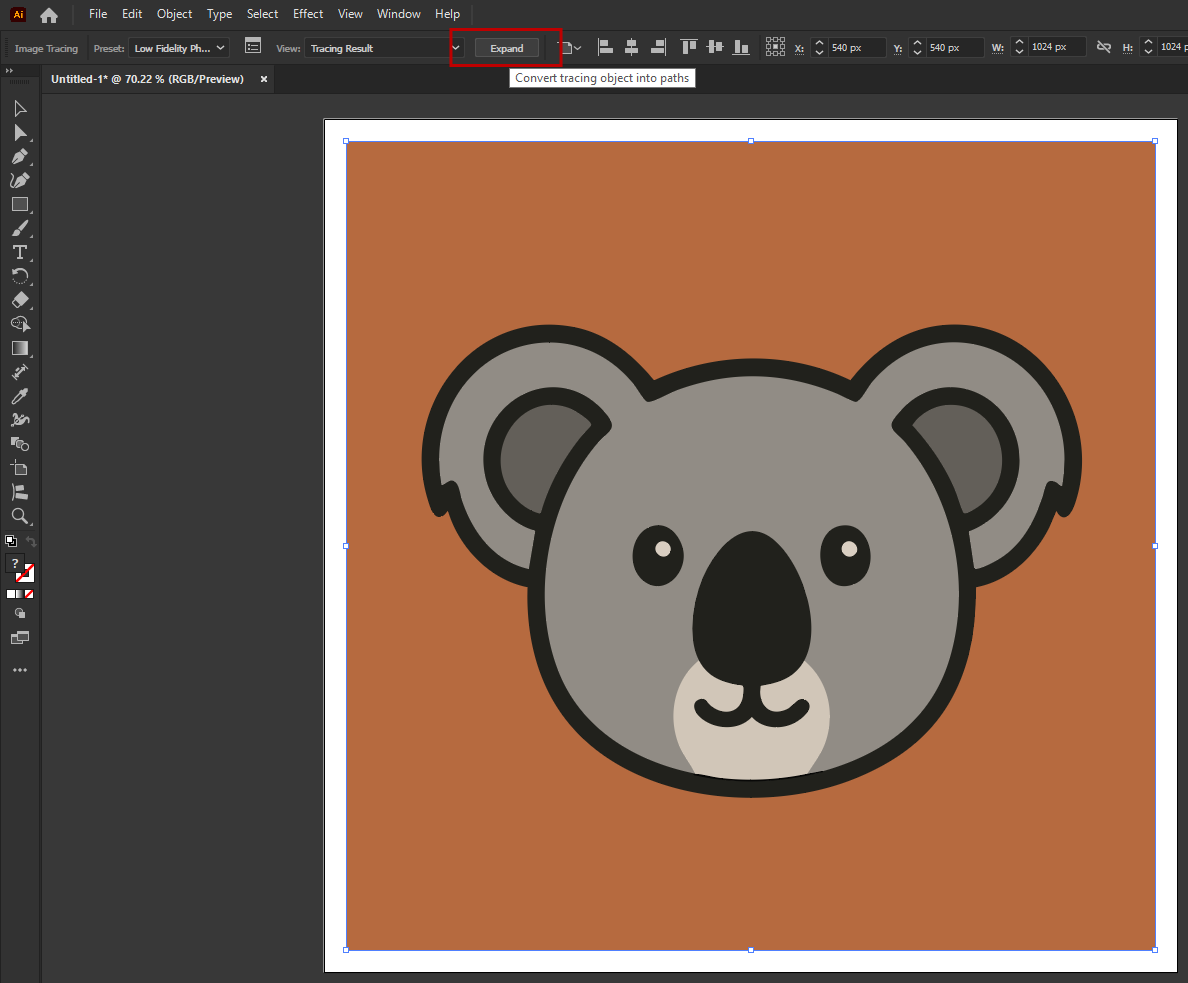Screen dimensions: 1188x983
Task: Open the Image Trace panel icon
Action: 253,47
